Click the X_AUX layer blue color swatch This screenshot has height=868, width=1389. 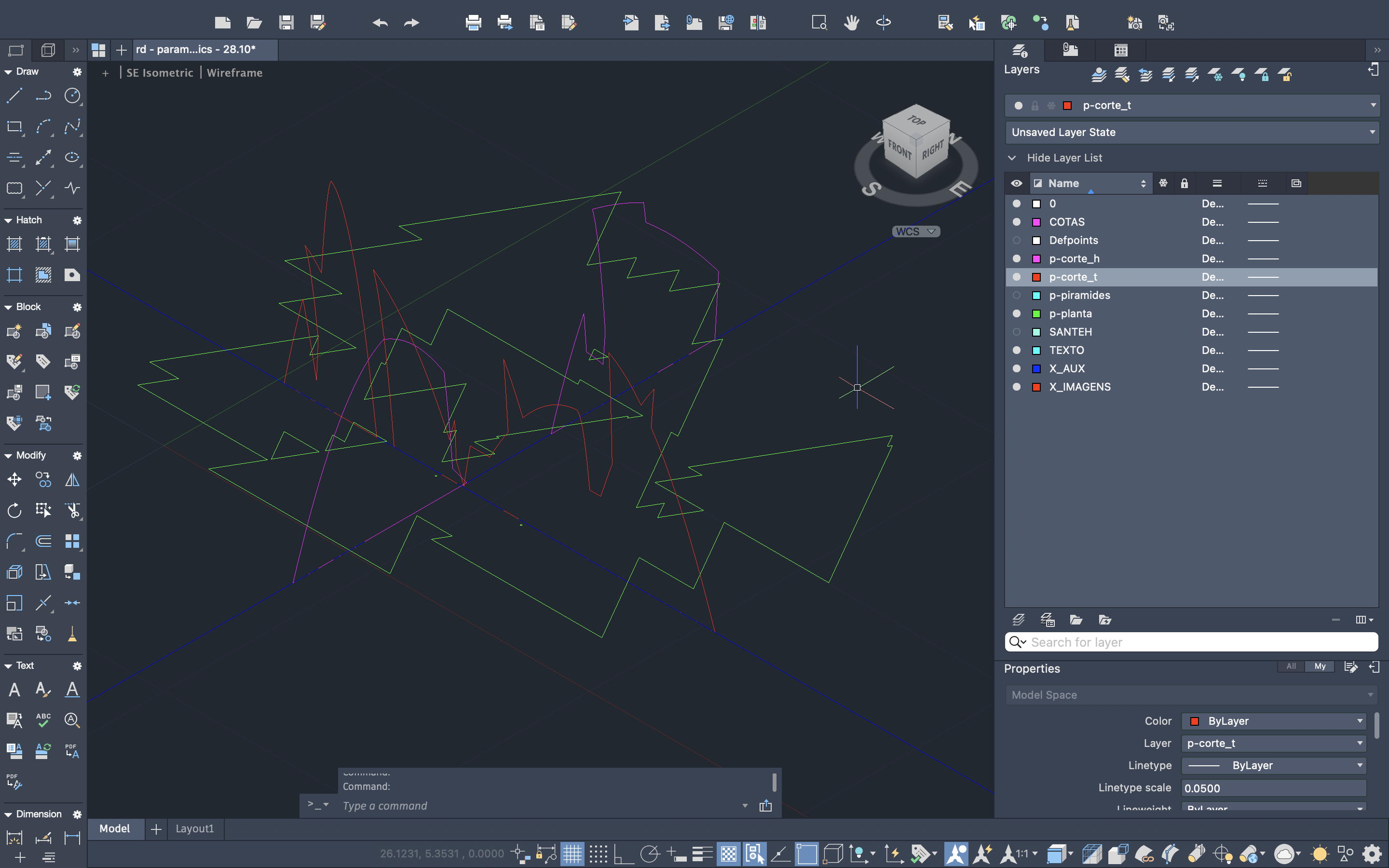coord(1036,368)
